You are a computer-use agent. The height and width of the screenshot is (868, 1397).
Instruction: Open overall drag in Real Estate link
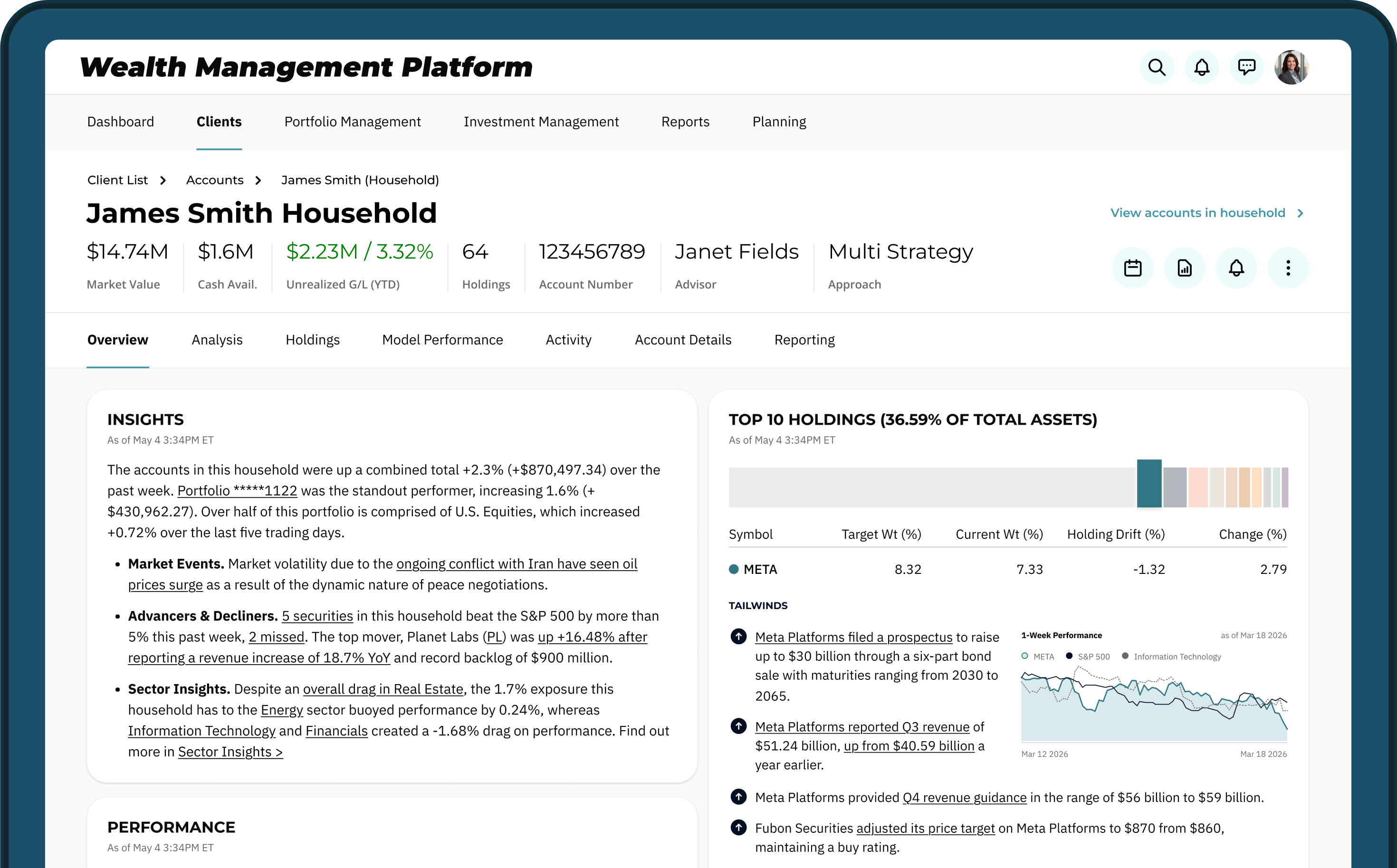[383, 689]
